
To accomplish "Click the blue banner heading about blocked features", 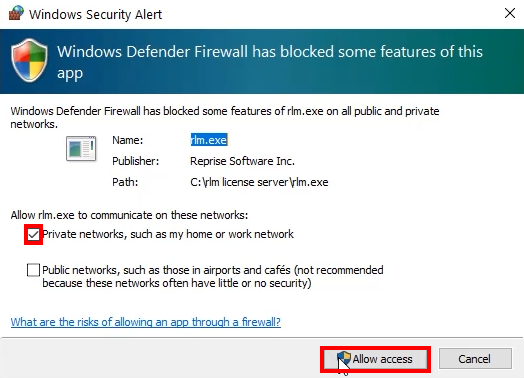I will 270,62.
